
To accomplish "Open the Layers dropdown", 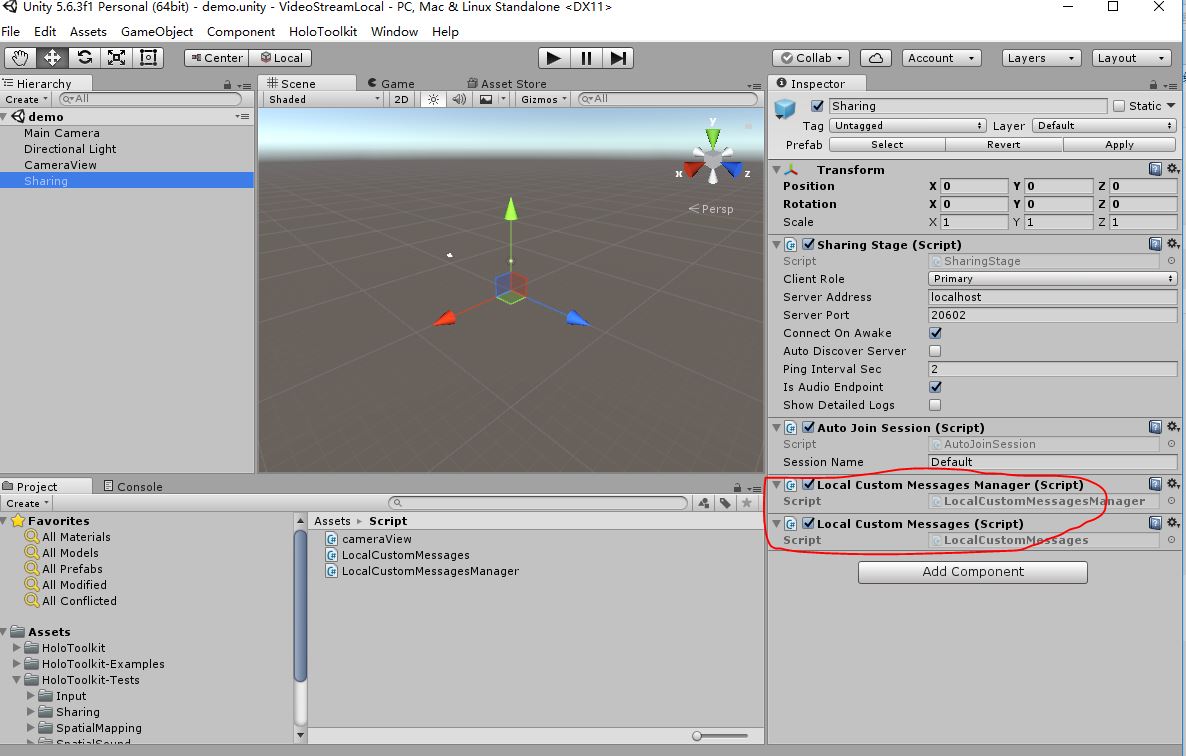I will 1040,58.
